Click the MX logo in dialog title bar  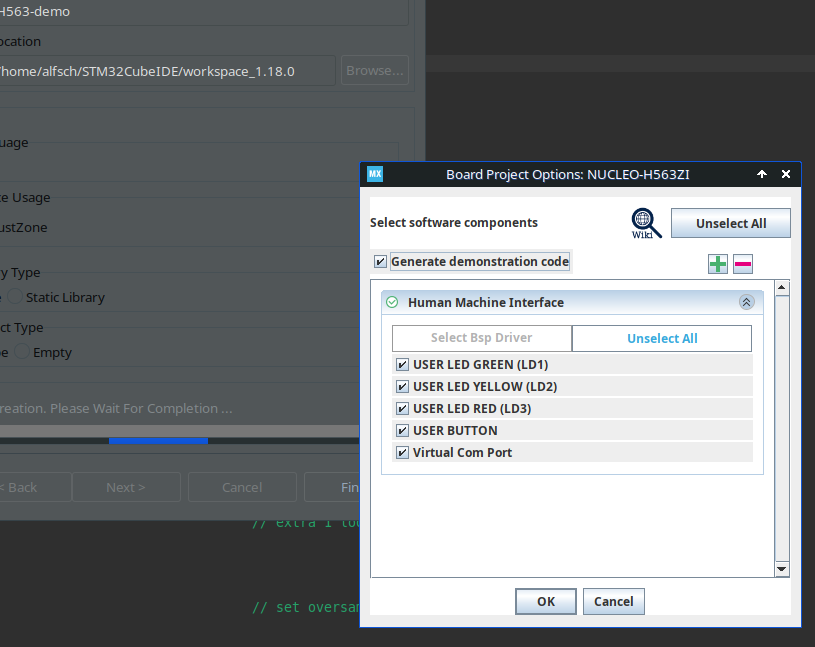pyautogui.click(x=375, y=174)
